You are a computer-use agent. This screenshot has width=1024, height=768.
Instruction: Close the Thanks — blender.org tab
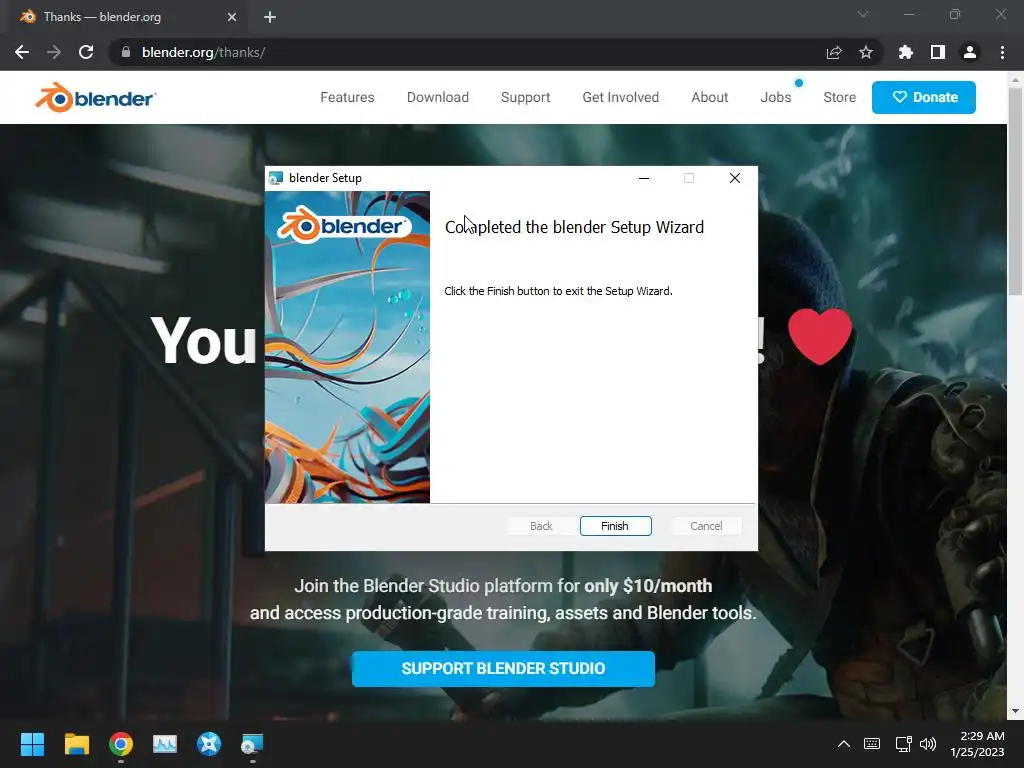[x=232, y=17]
